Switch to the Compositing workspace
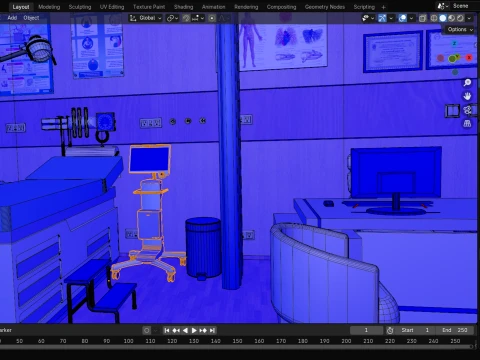 point(281,7)
